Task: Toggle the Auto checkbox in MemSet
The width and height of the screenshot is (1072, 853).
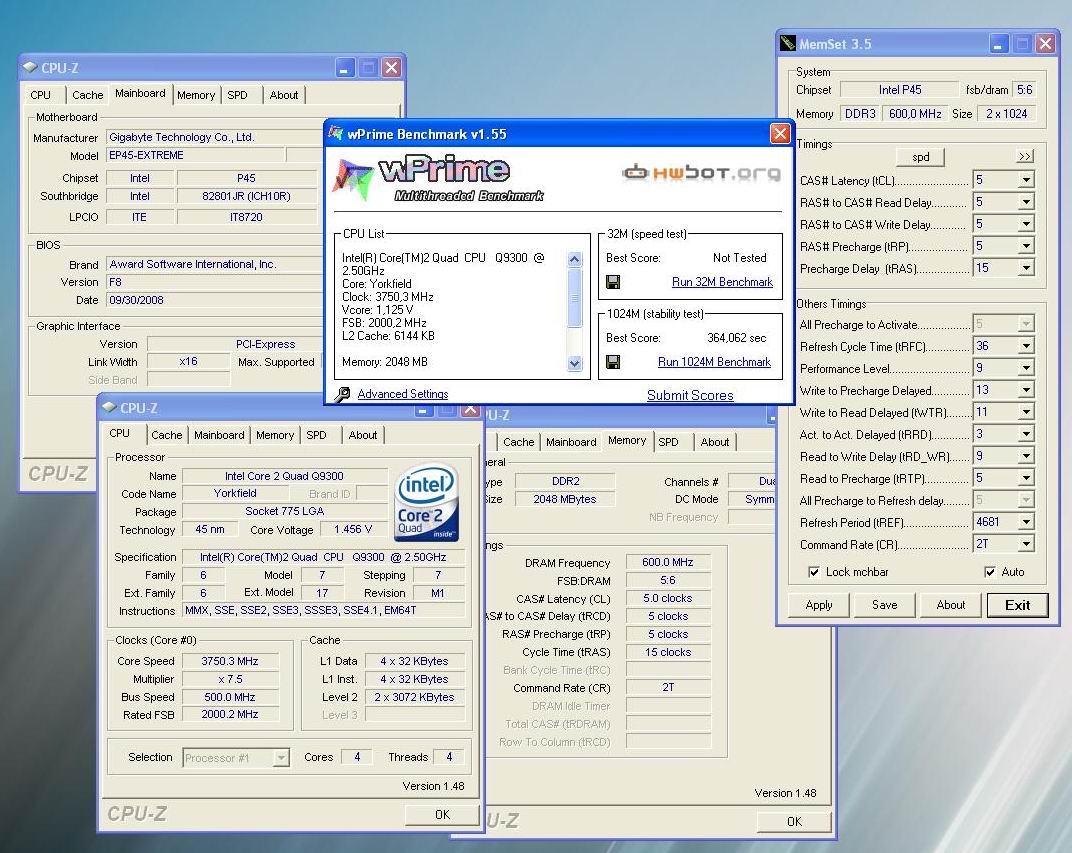Action: pyautogui.click(x=989, y=572)
